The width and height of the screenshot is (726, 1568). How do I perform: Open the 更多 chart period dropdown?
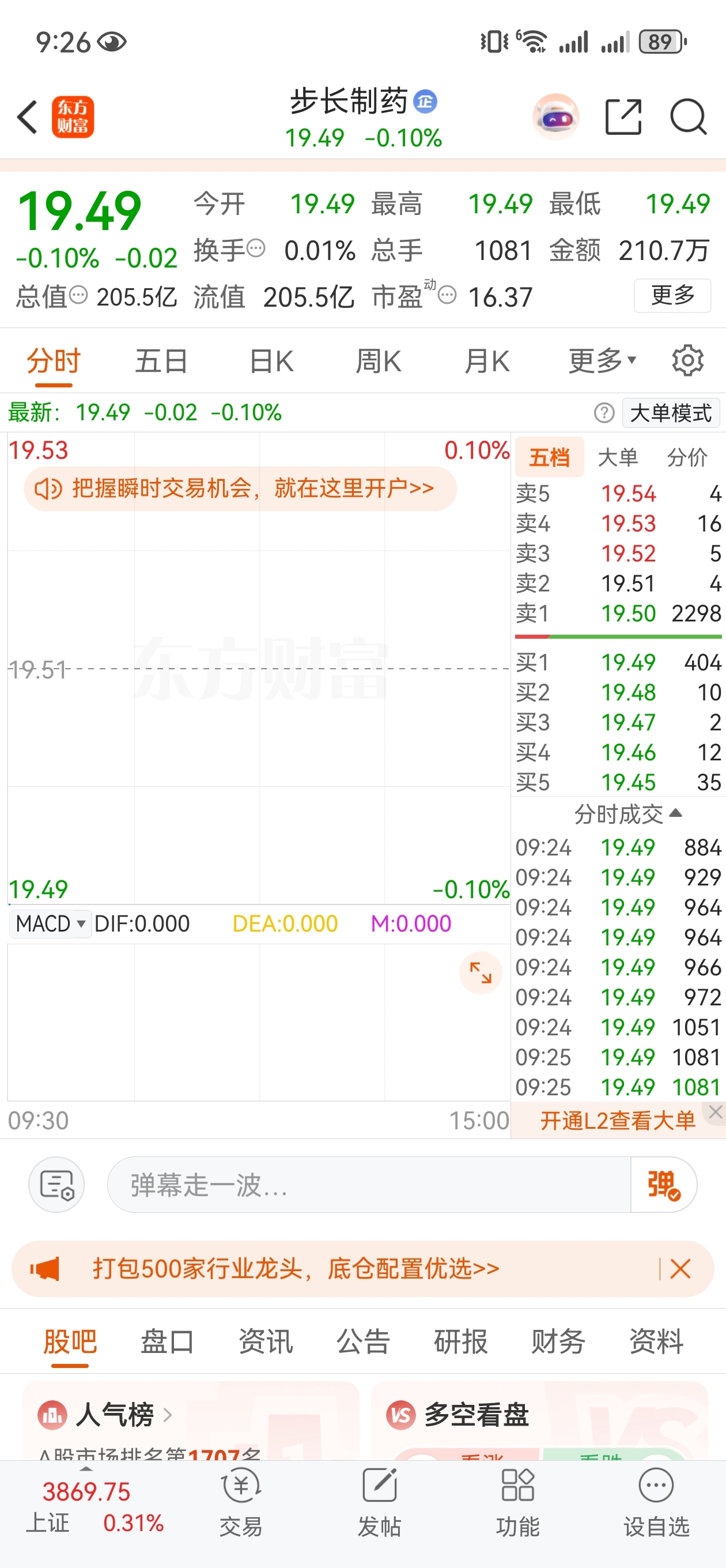click(603, 361)
